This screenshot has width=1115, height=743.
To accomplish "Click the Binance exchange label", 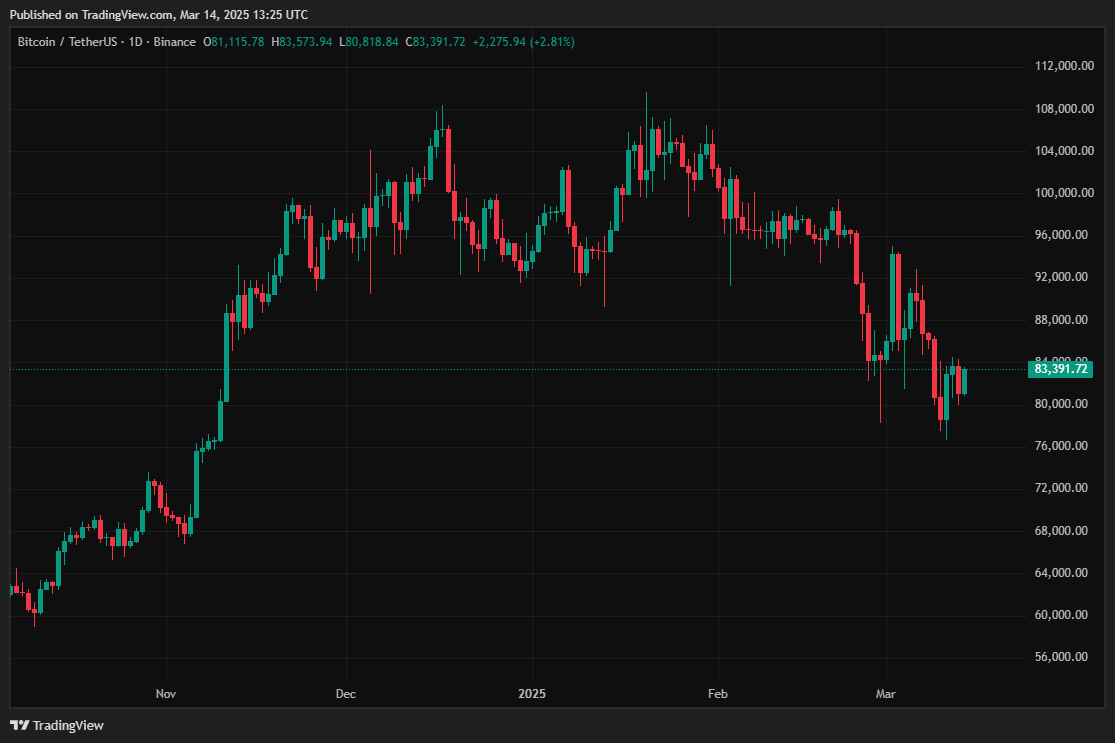I will (x=174, y=42).
